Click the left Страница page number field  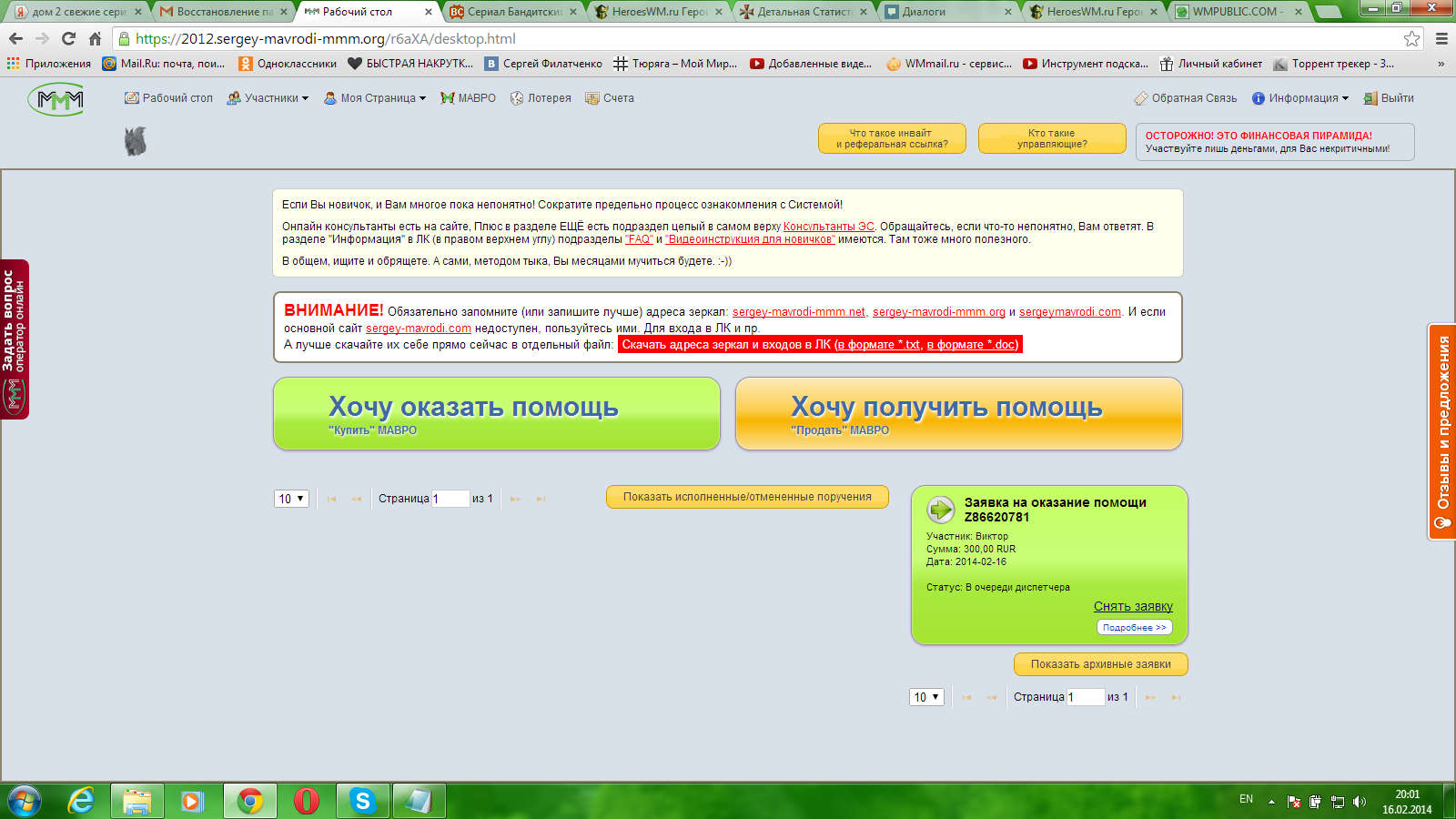450,499
